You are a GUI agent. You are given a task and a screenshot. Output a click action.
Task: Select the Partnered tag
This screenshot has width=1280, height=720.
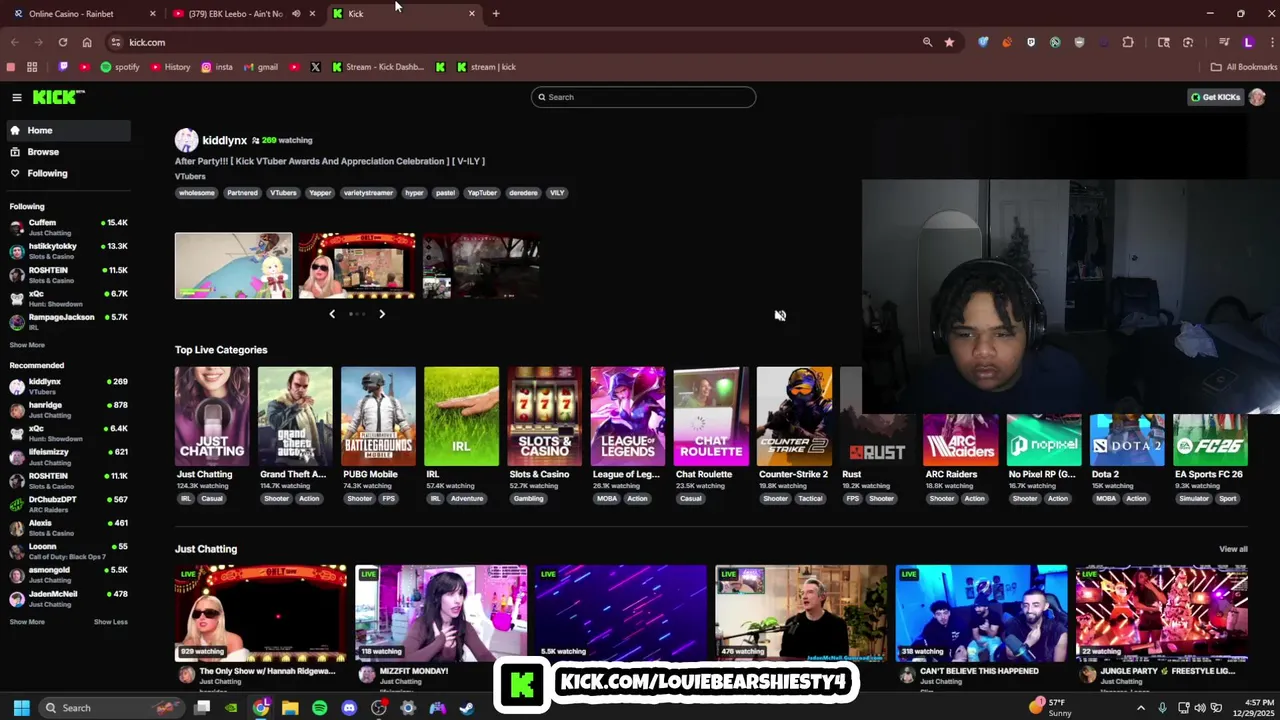point(242,193)
